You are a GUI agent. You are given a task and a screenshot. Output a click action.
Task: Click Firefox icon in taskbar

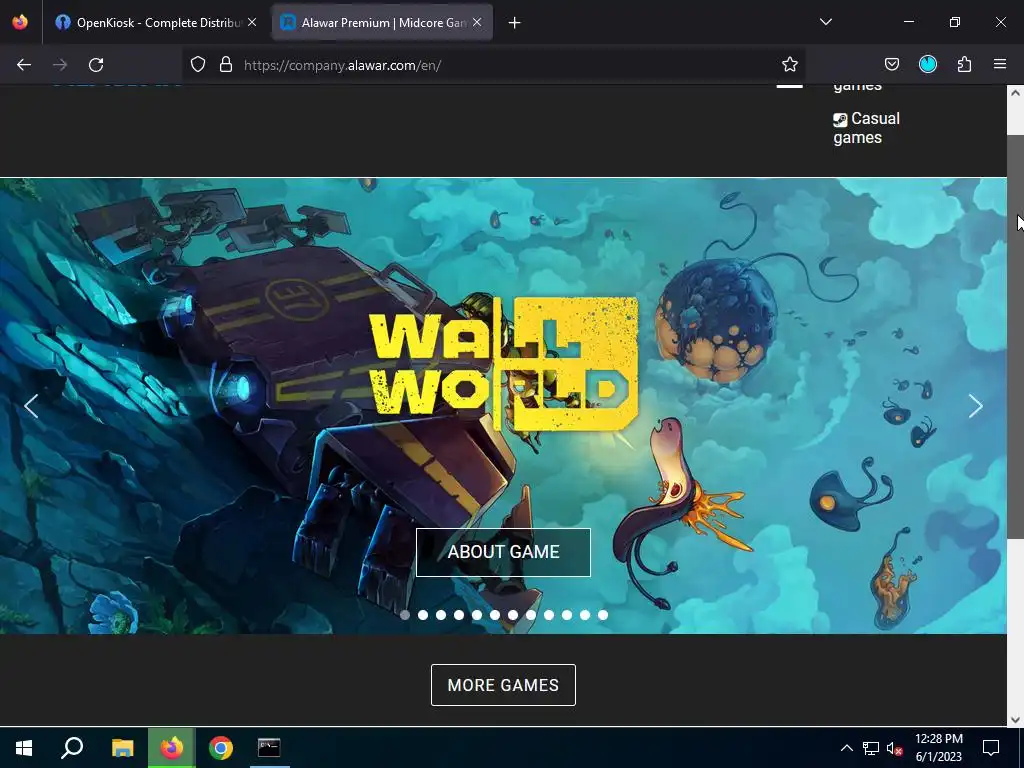(x=171, y=748)
